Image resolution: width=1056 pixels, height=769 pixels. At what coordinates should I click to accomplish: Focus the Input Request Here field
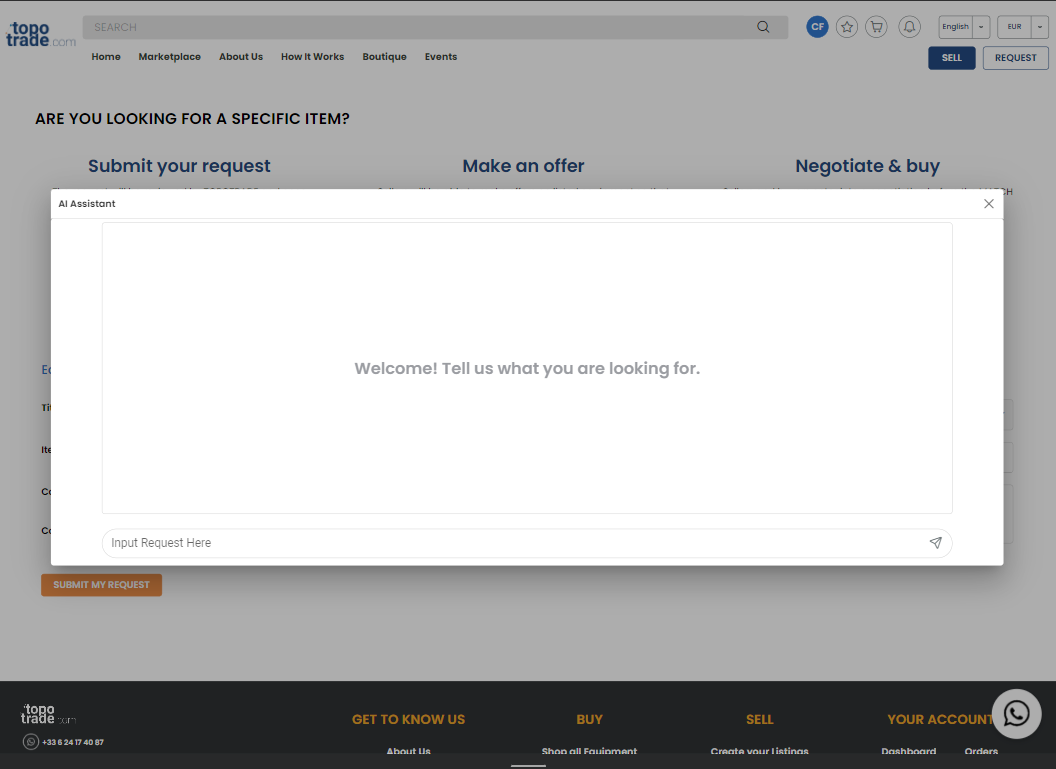tap(527, 543)
